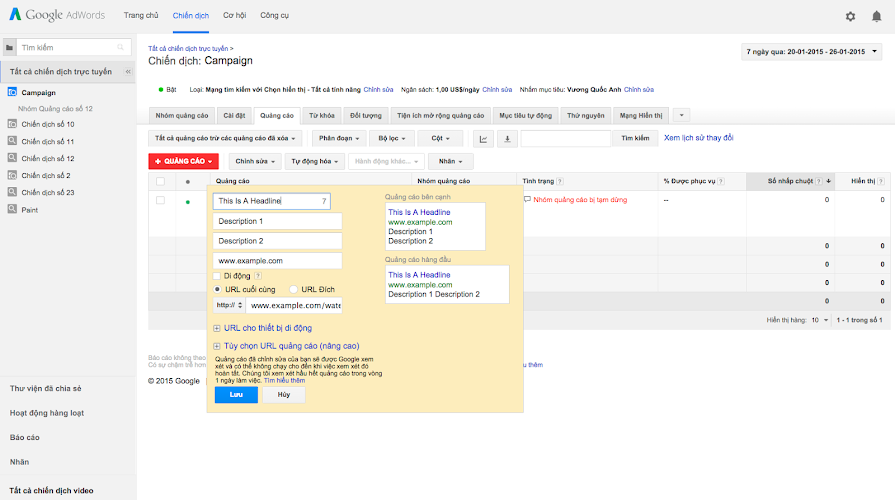The width and height of the screenshot is (895, 500).
Task: Switch to the Cài đặt tab
Action: click(234, 115)
